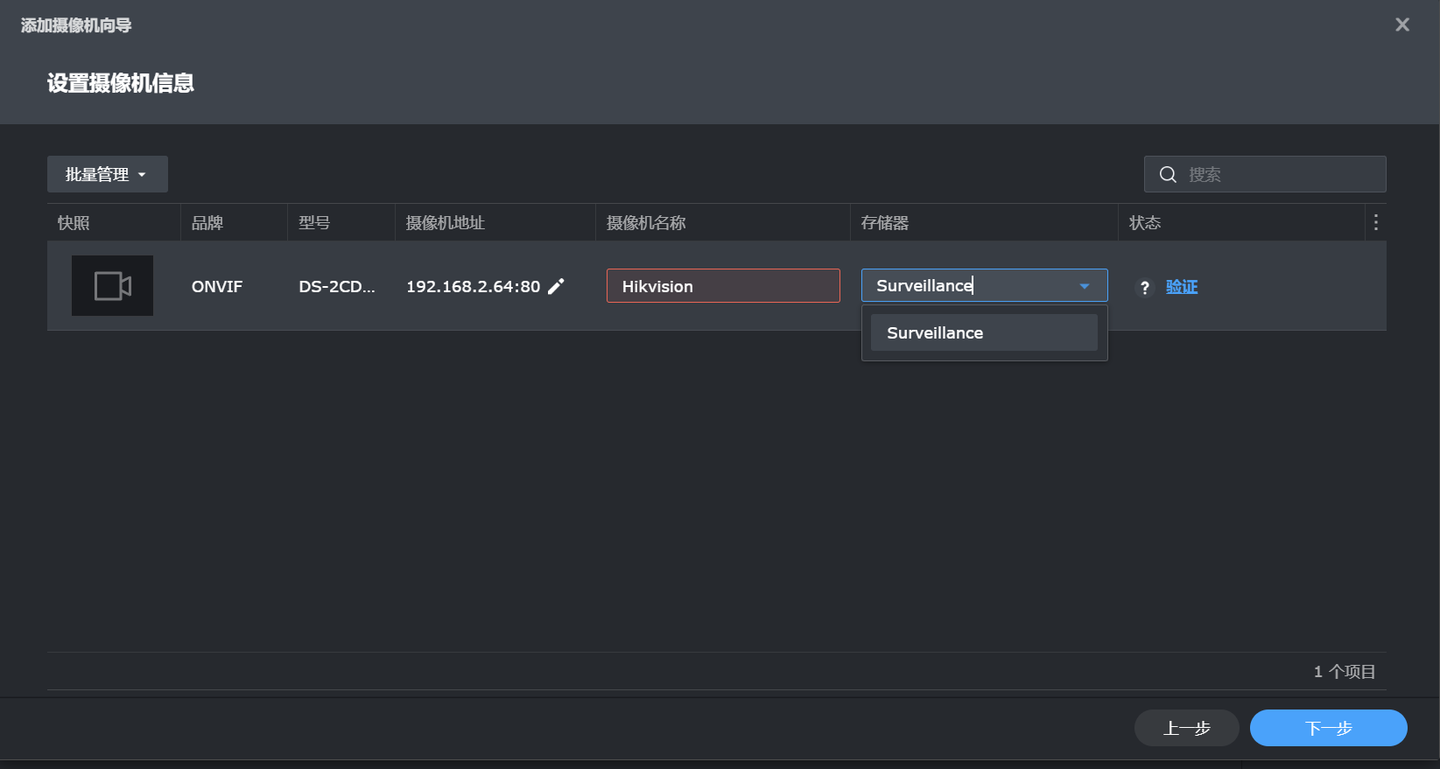Click the magnifier search icon
The image size is (1440, 769).
(1167, 175)
